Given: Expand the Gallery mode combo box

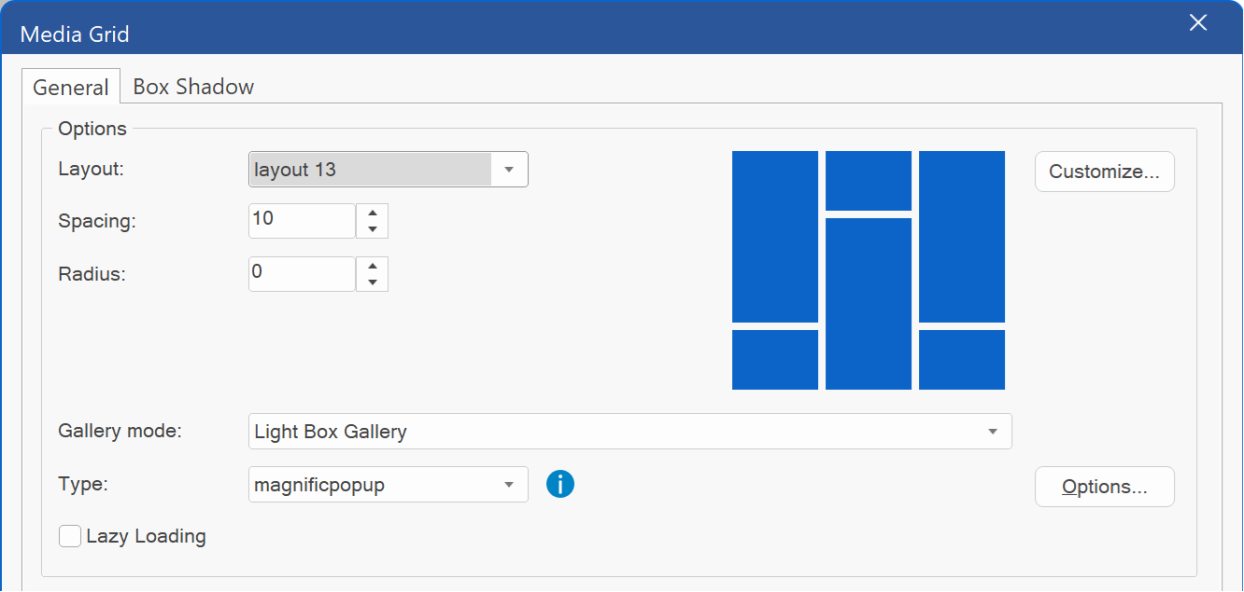Looking at the screenshot, I should pos(630,432).
